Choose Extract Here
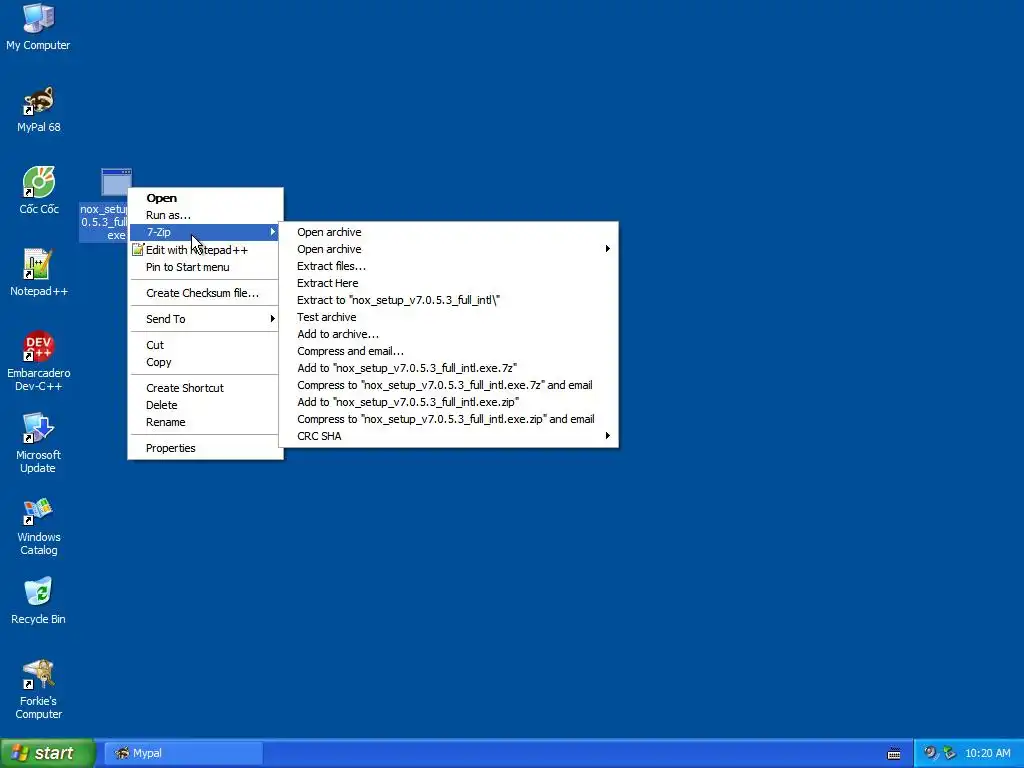The width and height of the screenshot is (1024, 768). (x=448, y=283)
